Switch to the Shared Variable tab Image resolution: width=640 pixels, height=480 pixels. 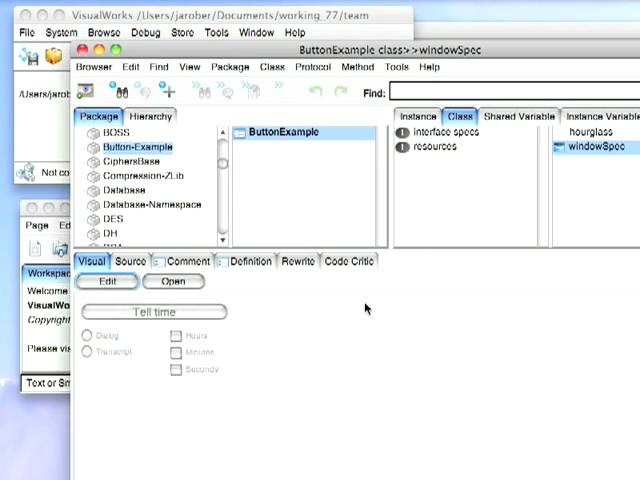pyautogui.click(x=519, y=117)
